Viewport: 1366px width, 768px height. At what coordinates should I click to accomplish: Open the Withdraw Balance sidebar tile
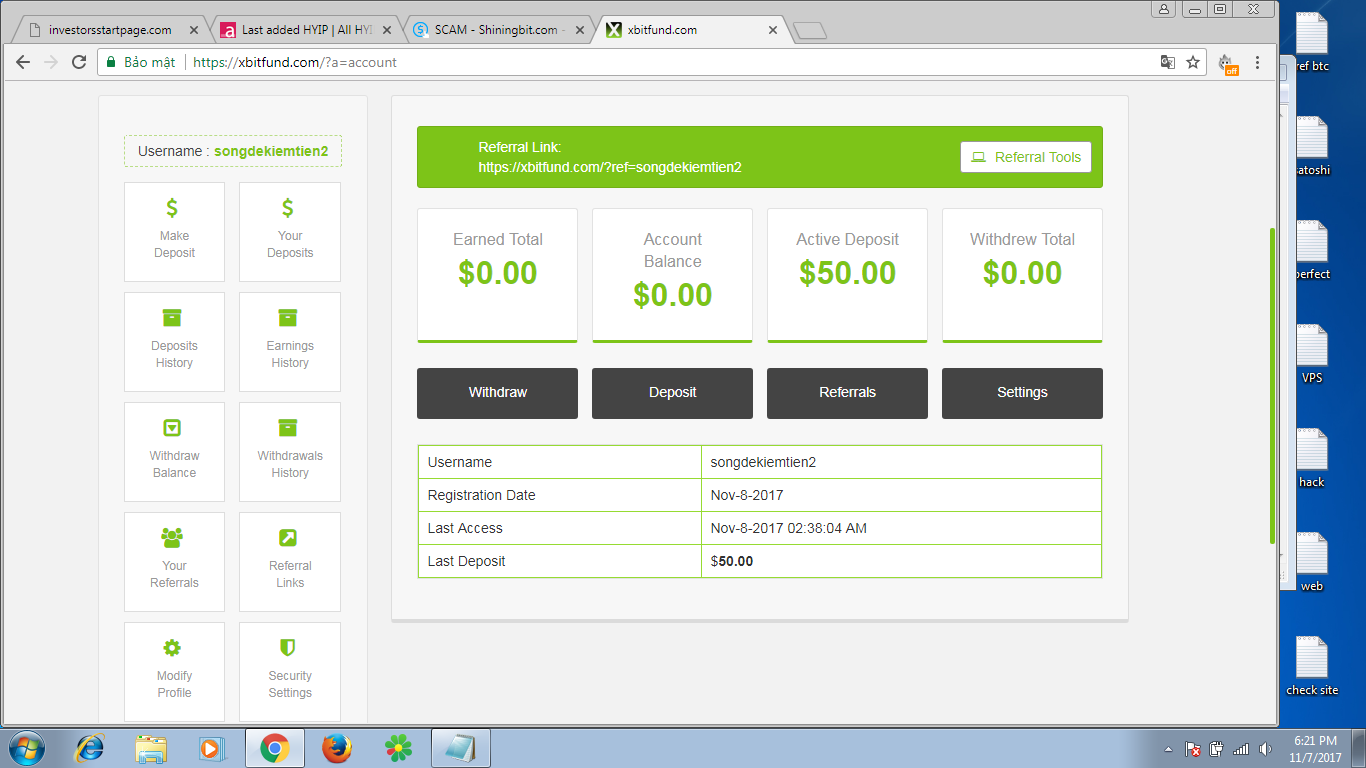coord(174,452)
